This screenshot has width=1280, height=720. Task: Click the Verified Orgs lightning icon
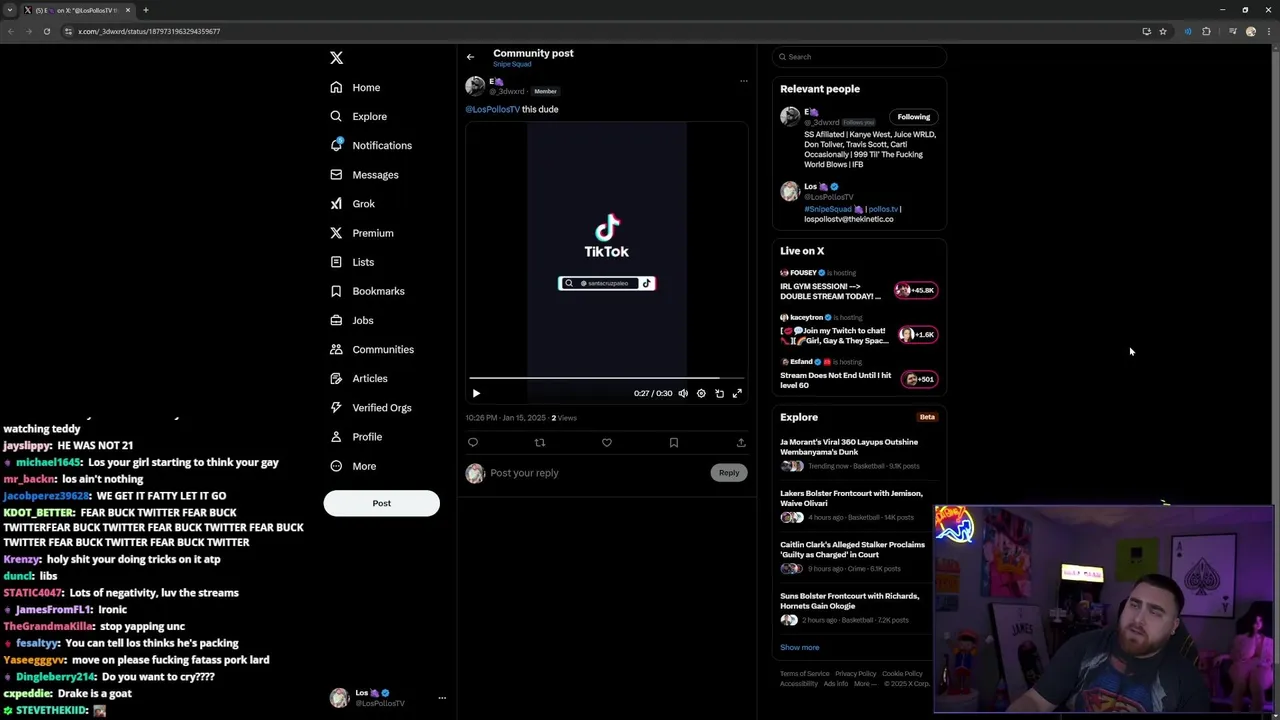point(336,407)
